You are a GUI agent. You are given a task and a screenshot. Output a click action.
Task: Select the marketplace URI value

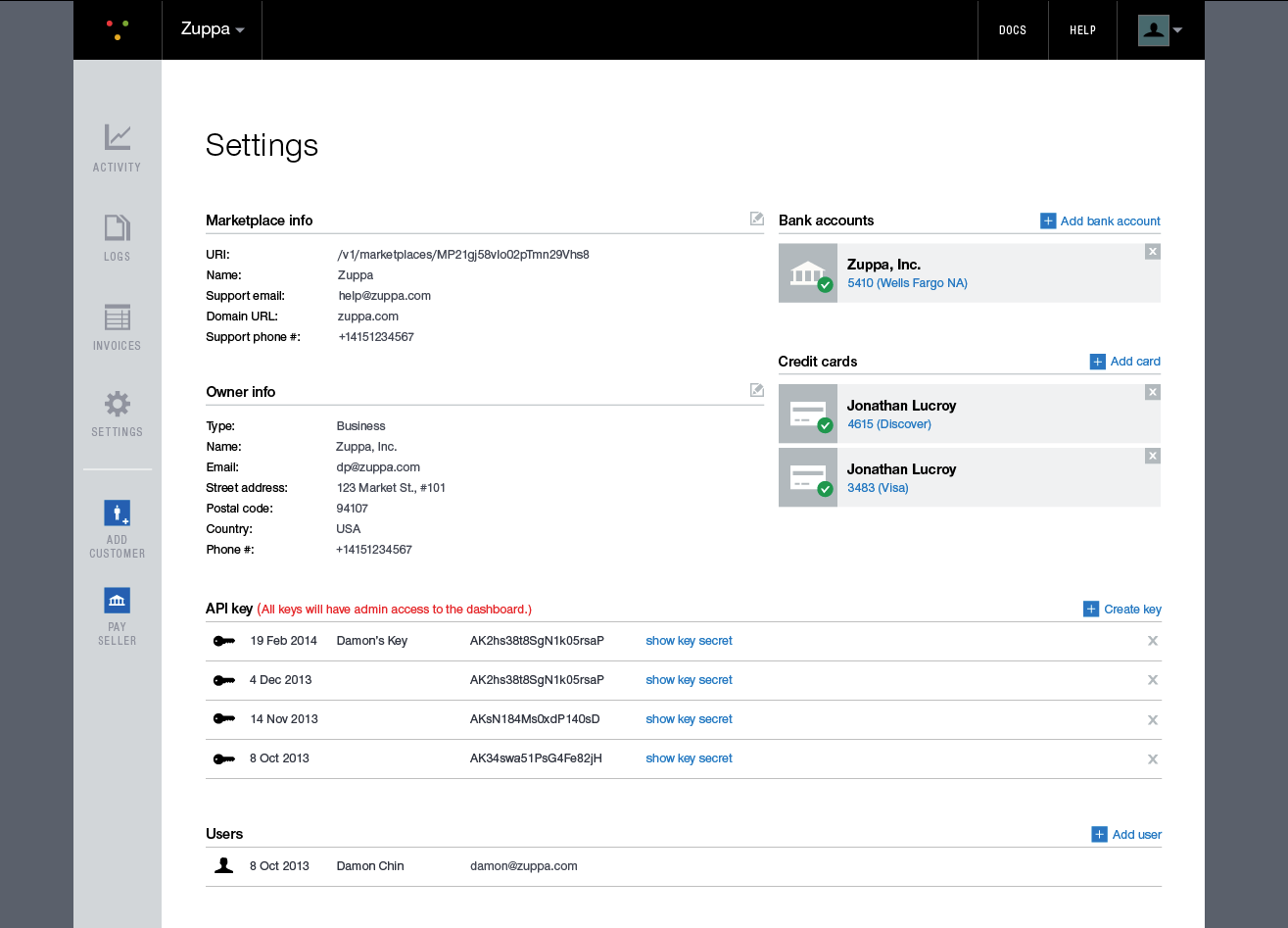463,255
